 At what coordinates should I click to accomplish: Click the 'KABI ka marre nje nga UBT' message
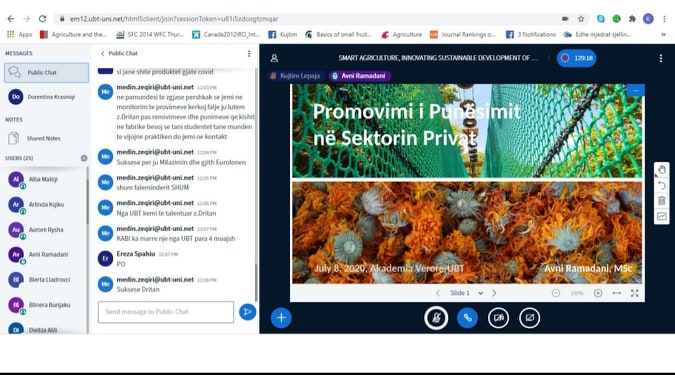click(x=176, y=239)
